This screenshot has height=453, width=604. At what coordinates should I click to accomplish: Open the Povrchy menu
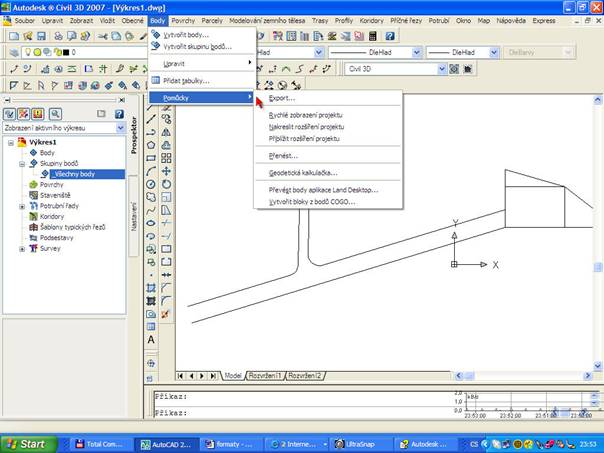[183, 21]
